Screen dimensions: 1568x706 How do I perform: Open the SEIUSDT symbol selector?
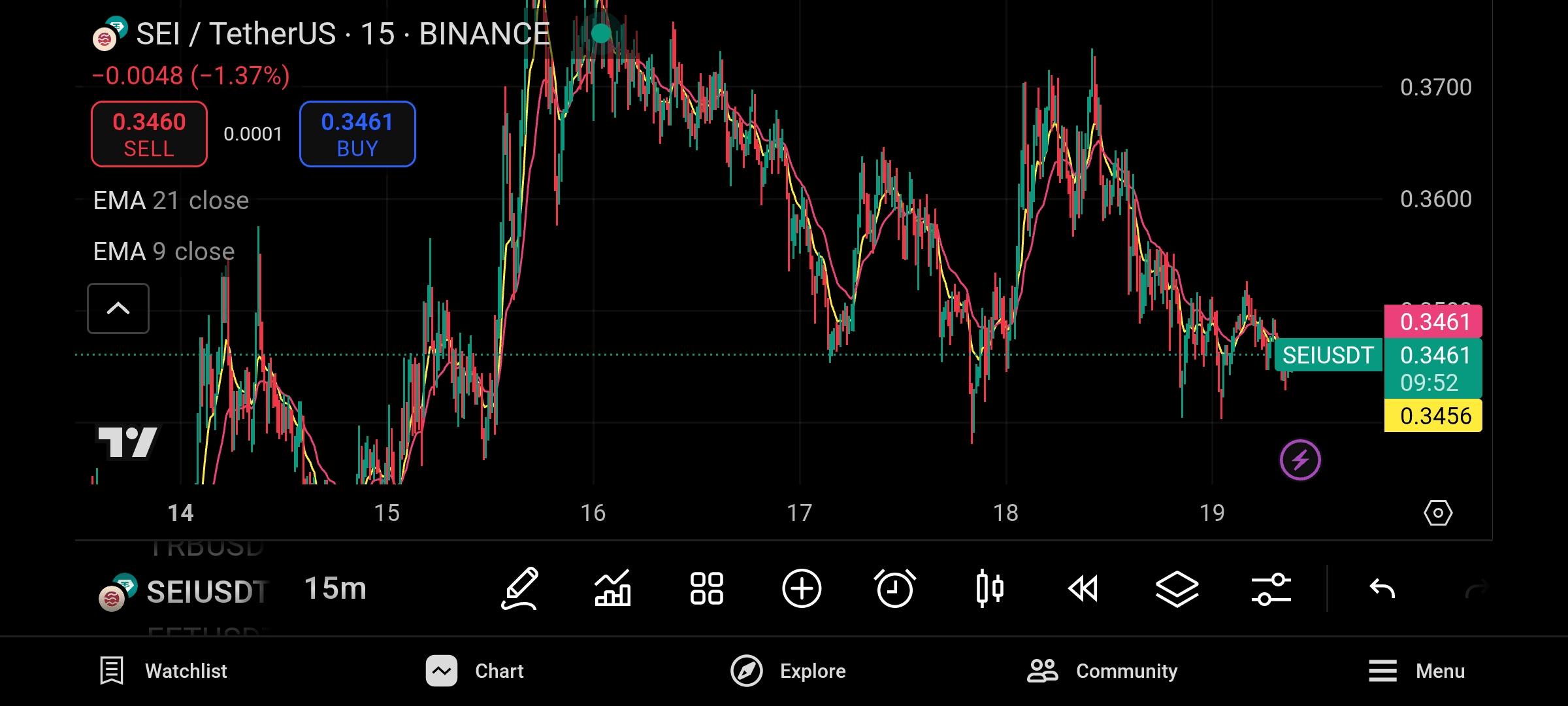tap(184, 591)
